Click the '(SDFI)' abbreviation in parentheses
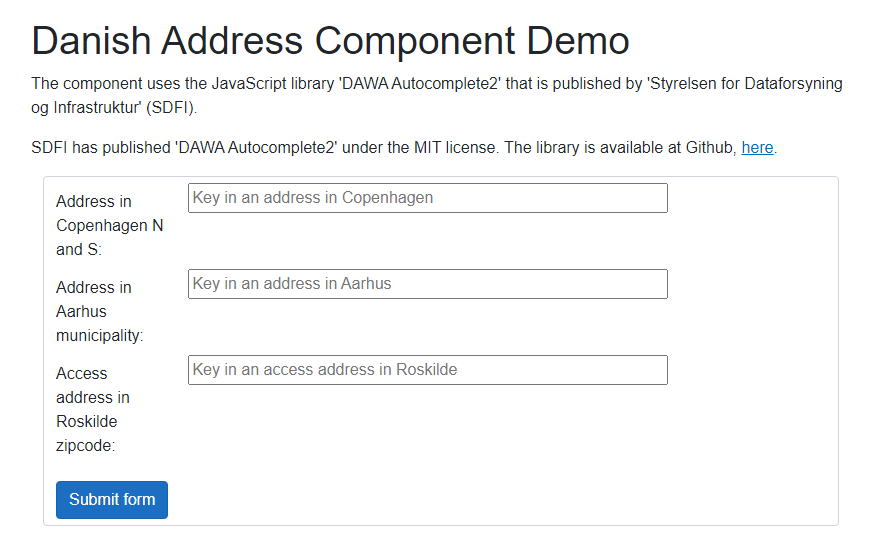The height and width of the screenshot is (560, 873). [x=171, y=107]
